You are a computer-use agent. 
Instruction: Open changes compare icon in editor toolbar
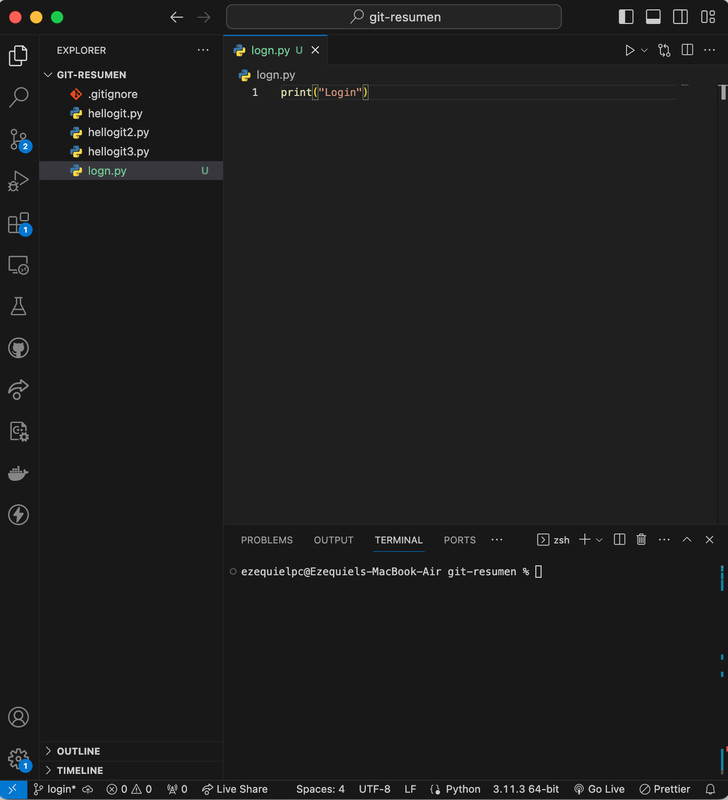pyautogui.click(x=664, y=50)
